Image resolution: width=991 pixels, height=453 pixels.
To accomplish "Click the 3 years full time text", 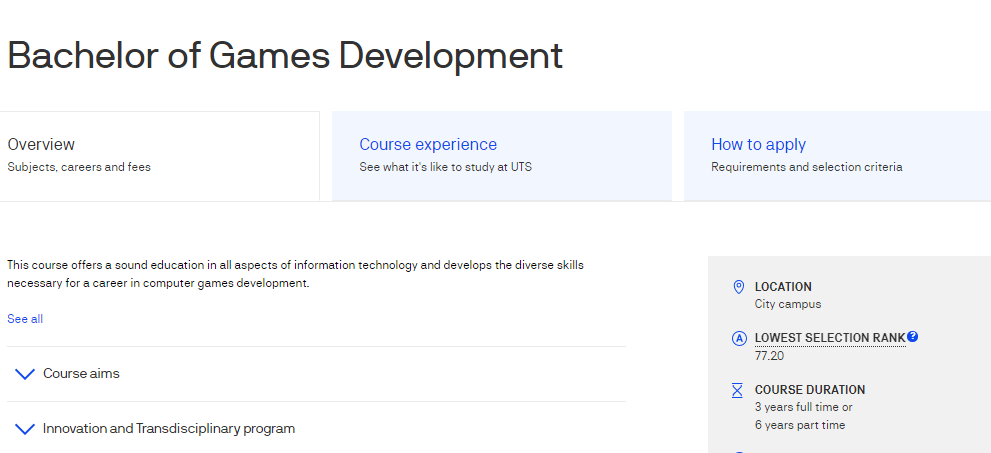I will click(803, 407).
